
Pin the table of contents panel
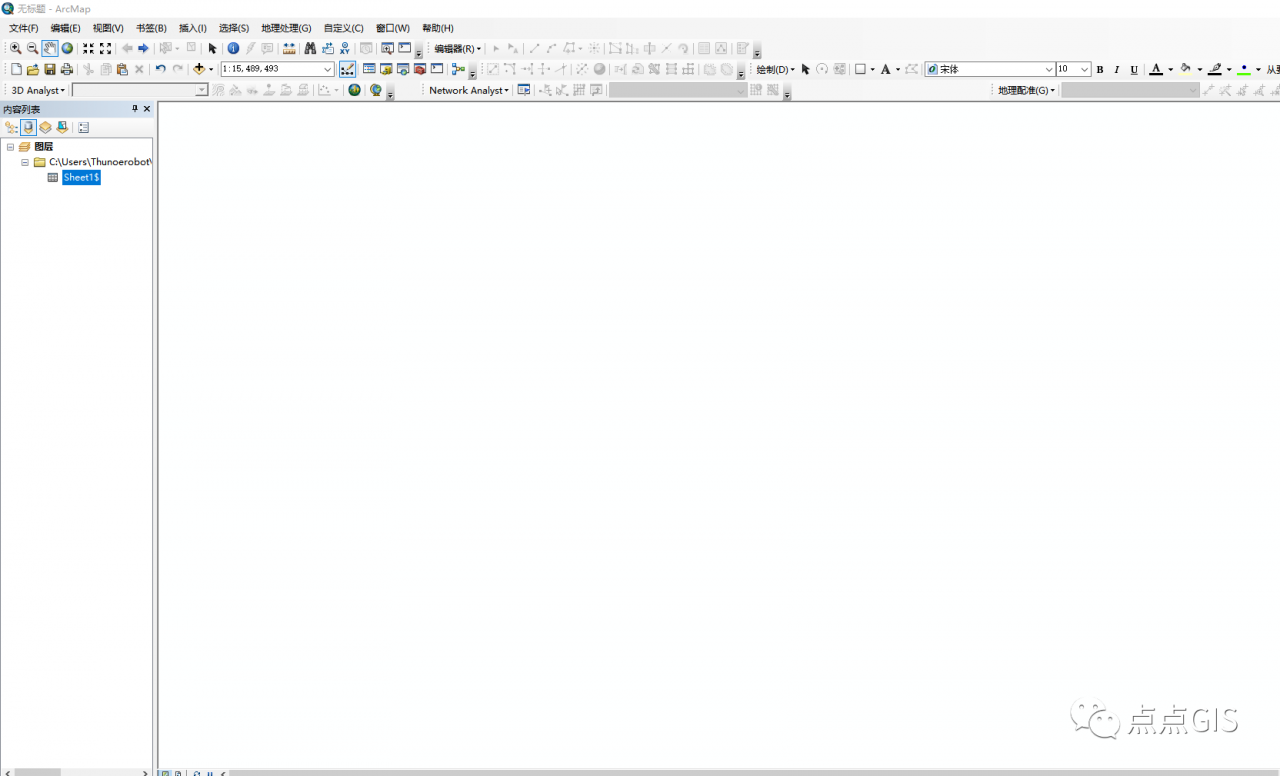[135, 109]
